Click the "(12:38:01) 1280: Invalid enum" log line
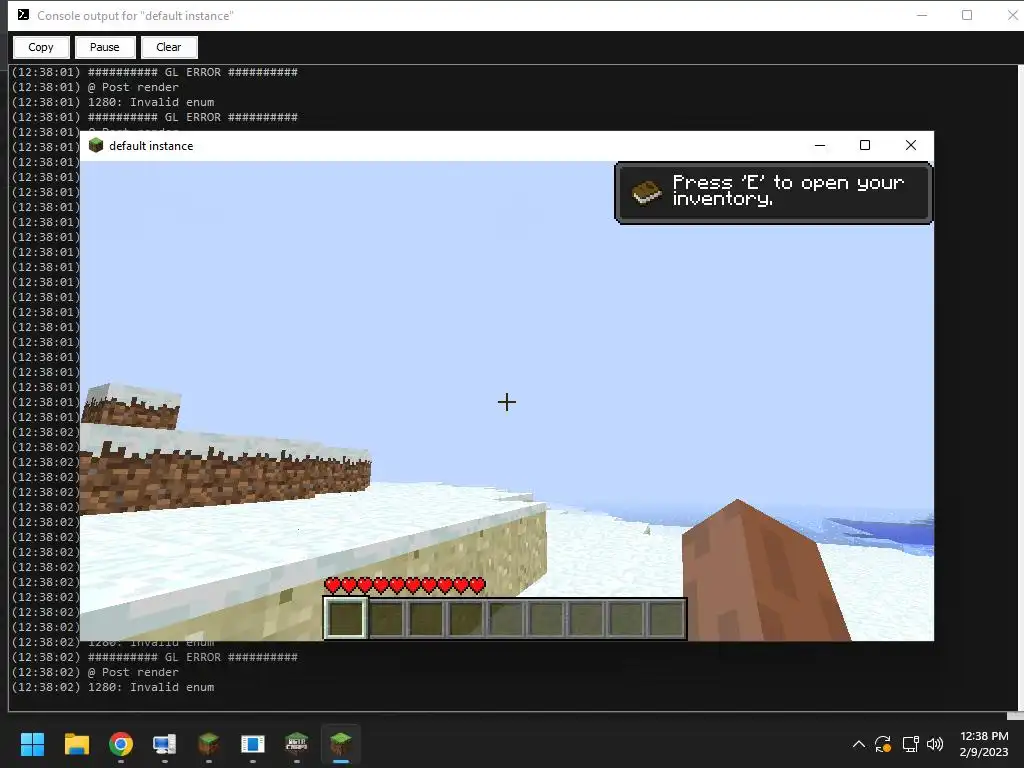Screen dimensions: 1024x768 (x=113, y=102)
